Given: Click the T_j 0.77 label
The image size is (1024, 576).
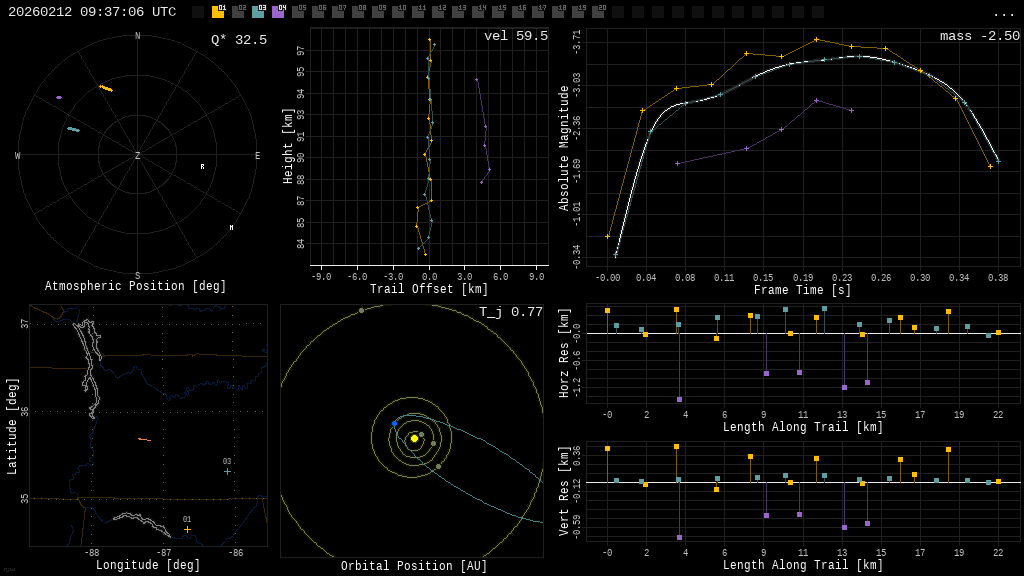Looking at the screenshot, I should click(x=510, y=312).
